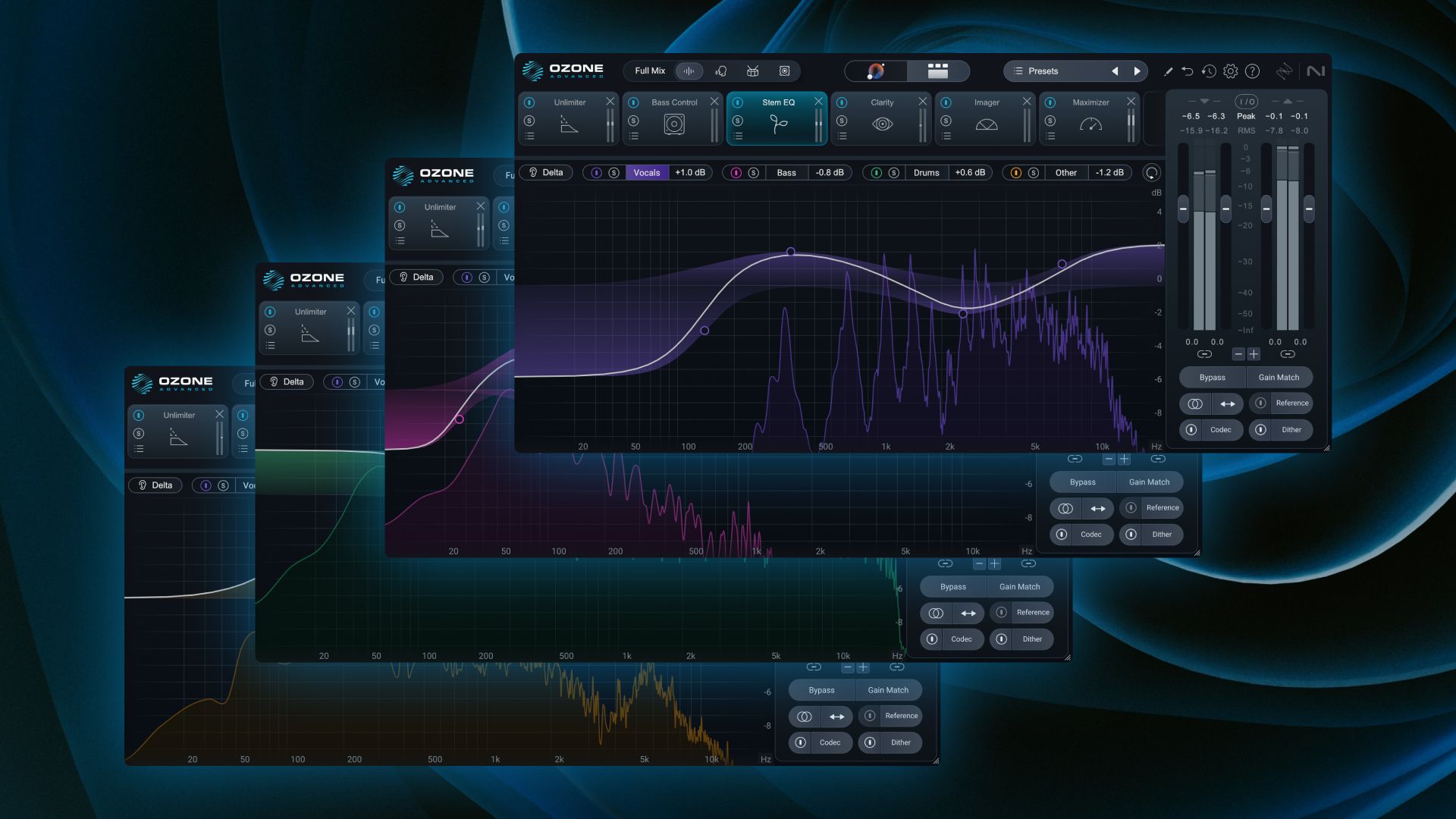Click the drums icon in the top bar
The image size is (1456, 819).
(753, 71)
